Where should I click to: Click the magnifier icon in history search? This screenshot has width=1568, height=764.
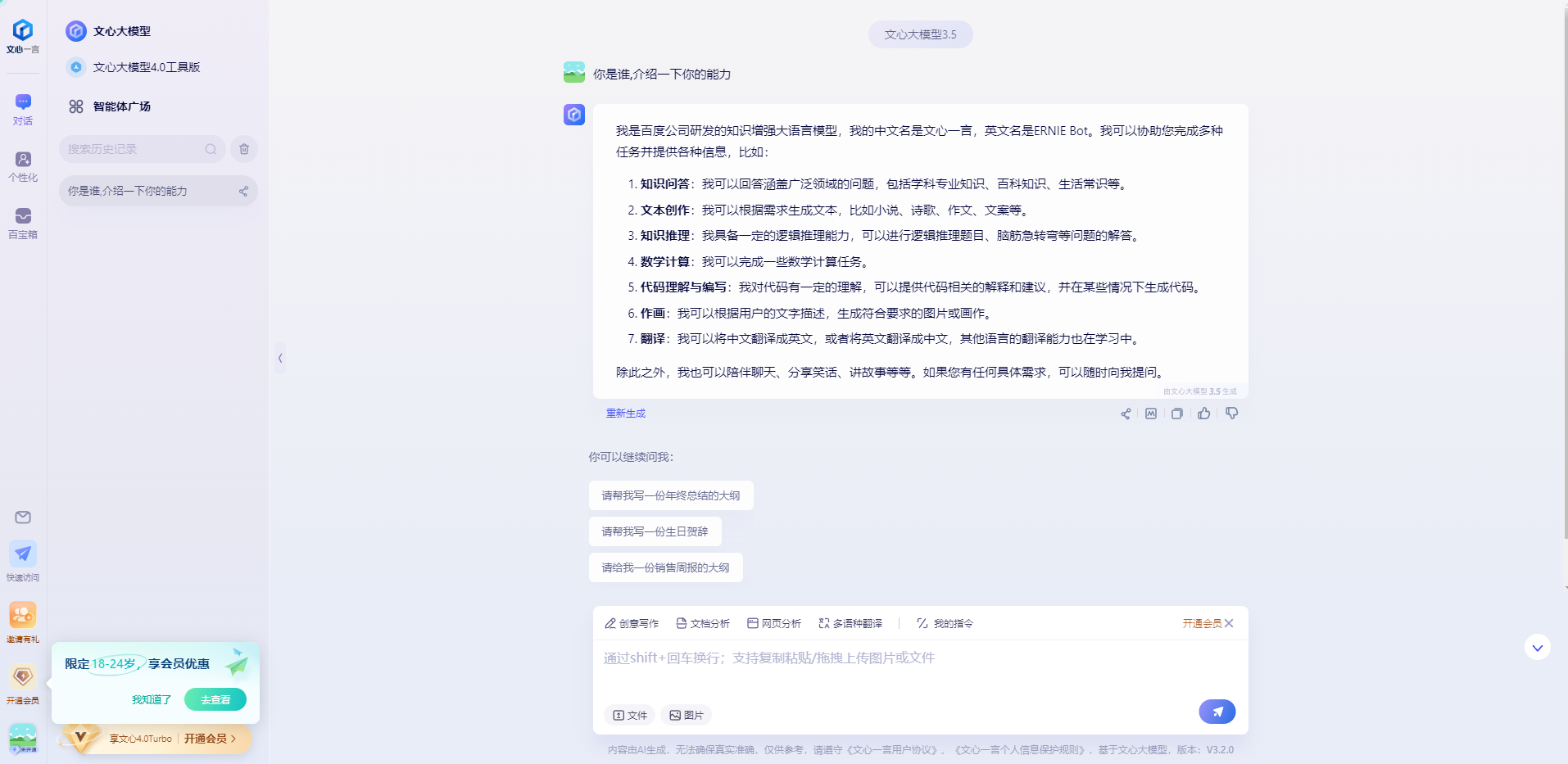point(211,149)
